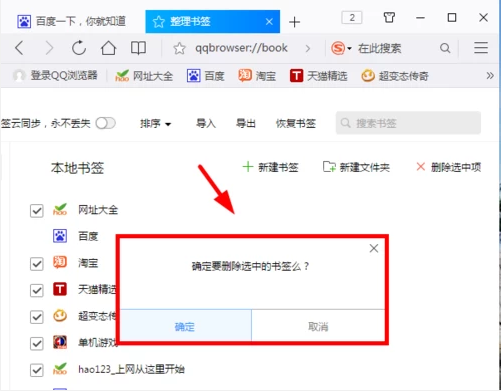
Task: Reload the page with the refresh icon
Action: click(x=79, y=48)
